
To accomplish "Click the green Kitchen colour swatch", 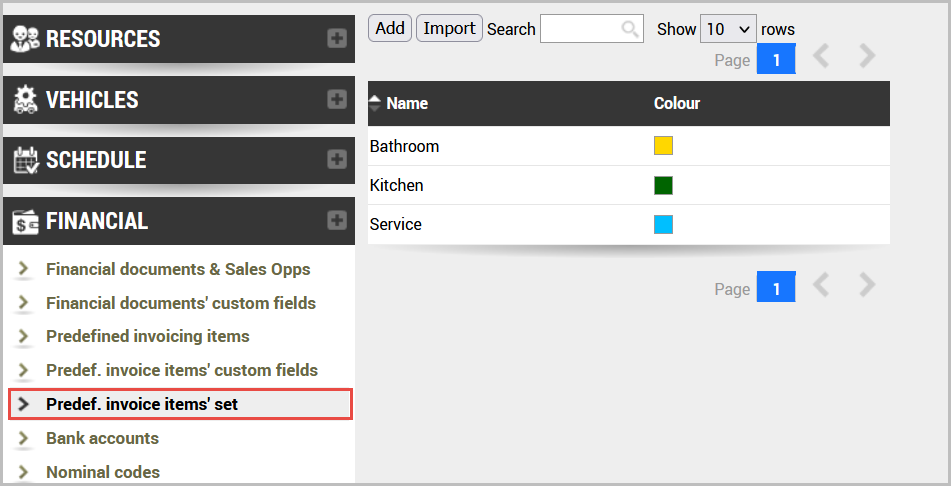I will pos(663,185).
